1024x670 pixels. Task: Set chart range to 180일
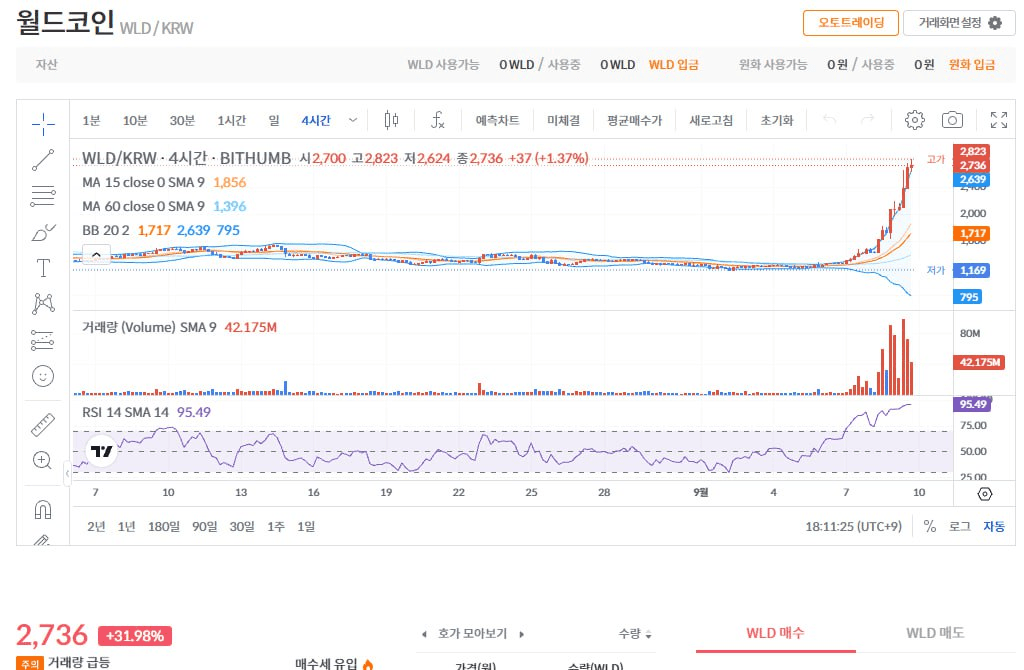click(x=164, y=526)
